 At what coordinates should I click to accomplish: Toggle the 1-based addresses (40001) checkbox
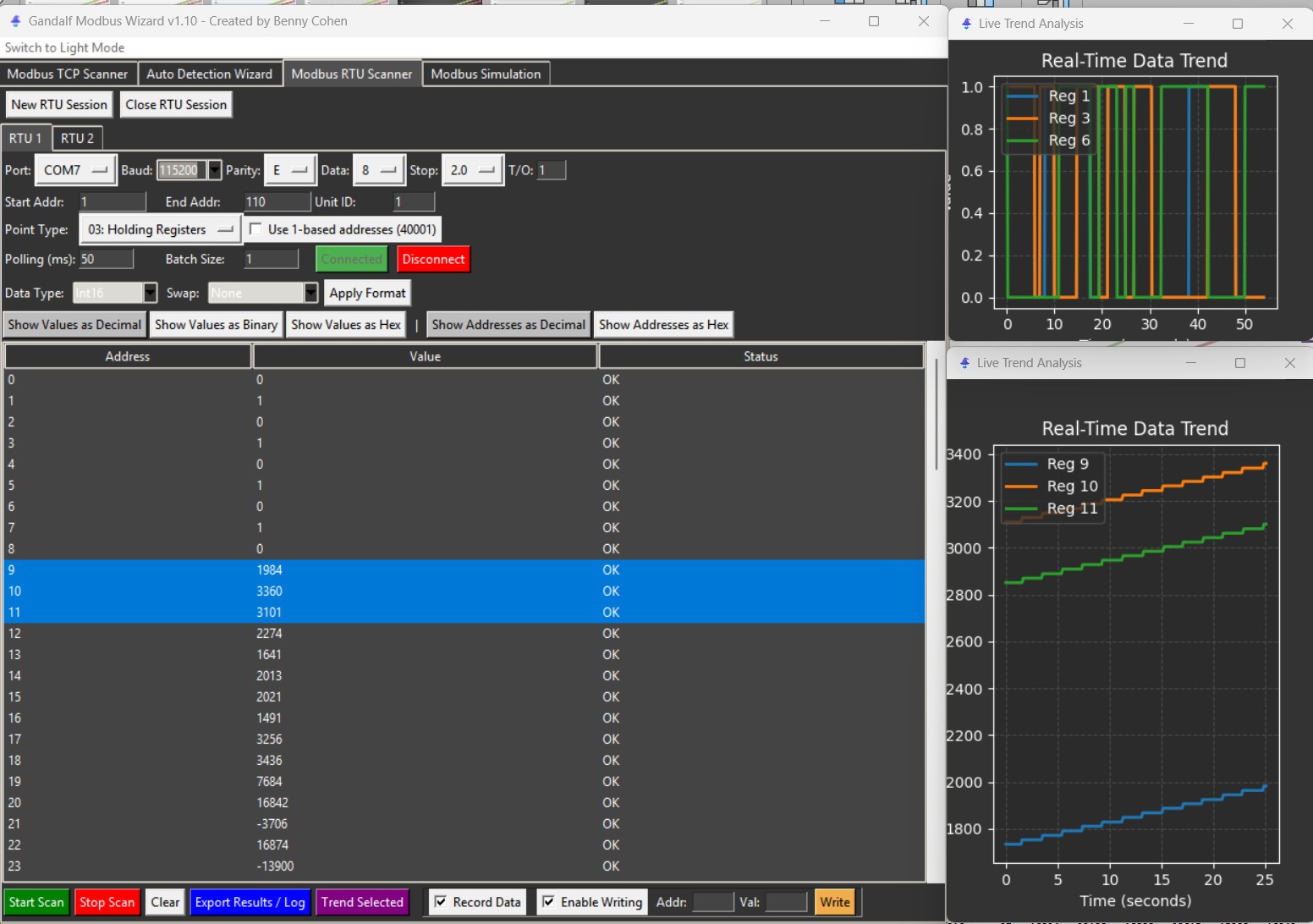255,228
